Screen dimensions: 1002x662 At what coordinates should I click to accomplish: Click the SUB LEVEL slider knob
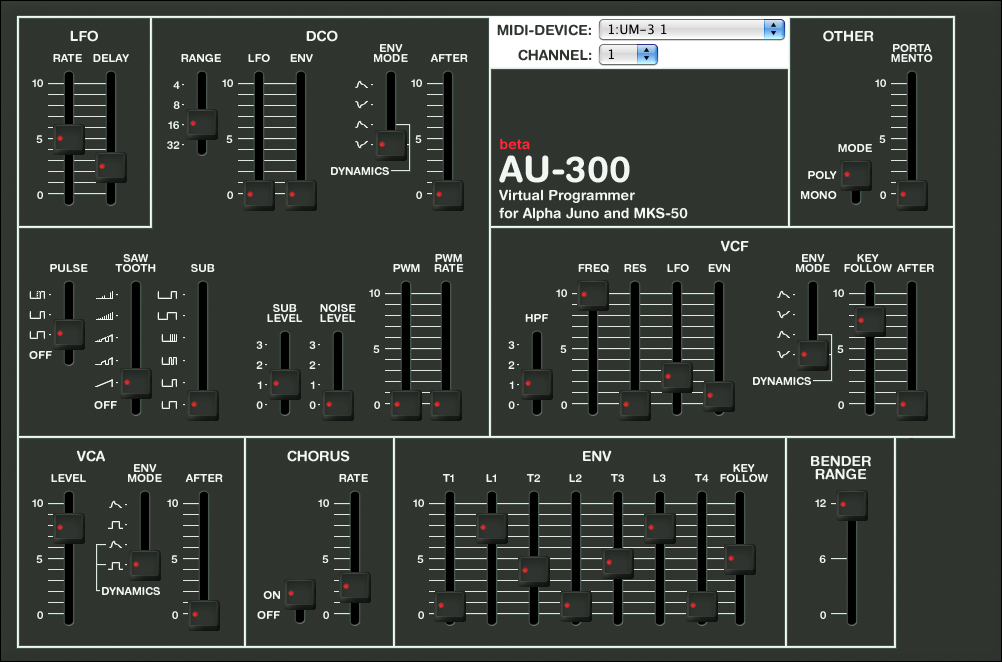pos(284,384)
